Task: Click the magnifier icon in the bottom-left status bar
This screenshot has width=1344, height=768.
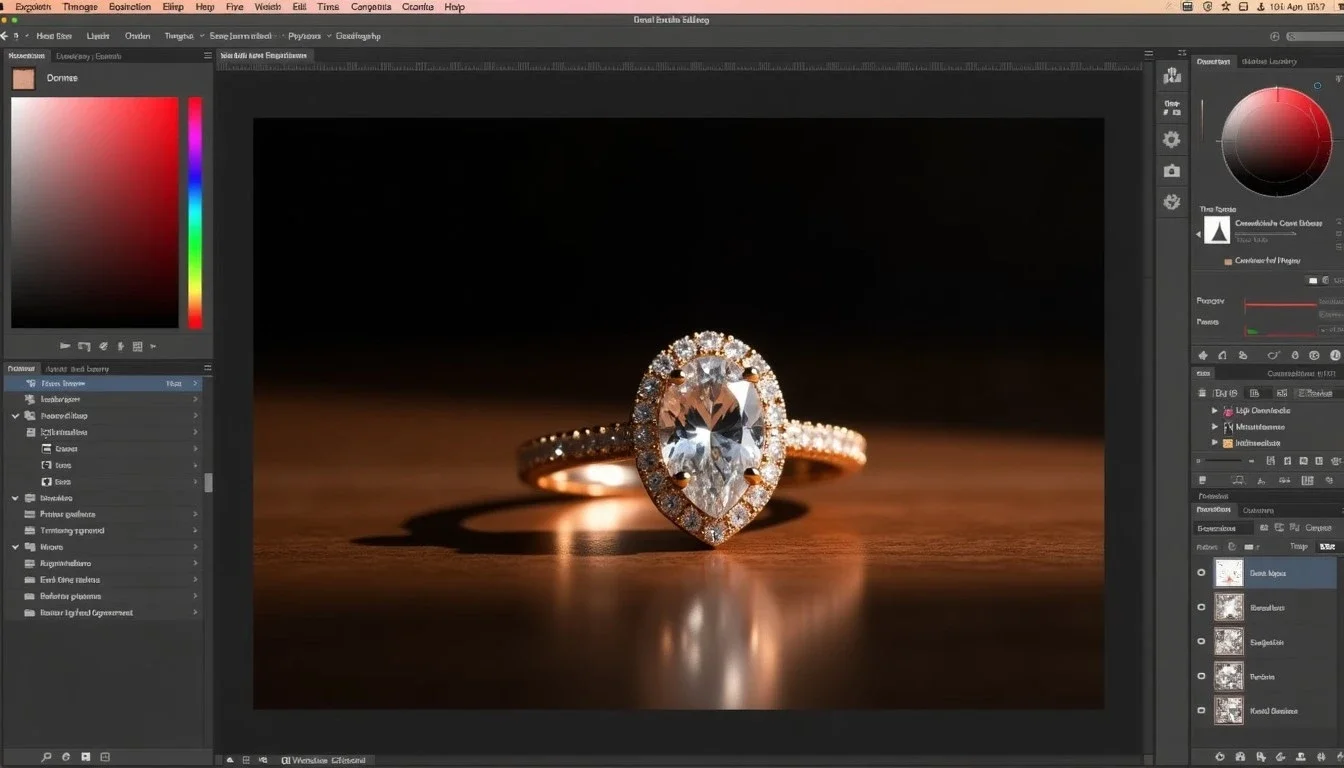Action: pos(45,757)
